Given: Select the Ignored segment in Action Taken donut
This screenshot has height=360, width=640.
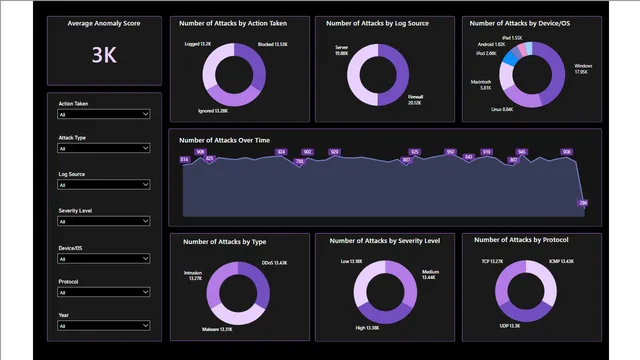Looking at the screenshot, I should click(x=235, y=99).
